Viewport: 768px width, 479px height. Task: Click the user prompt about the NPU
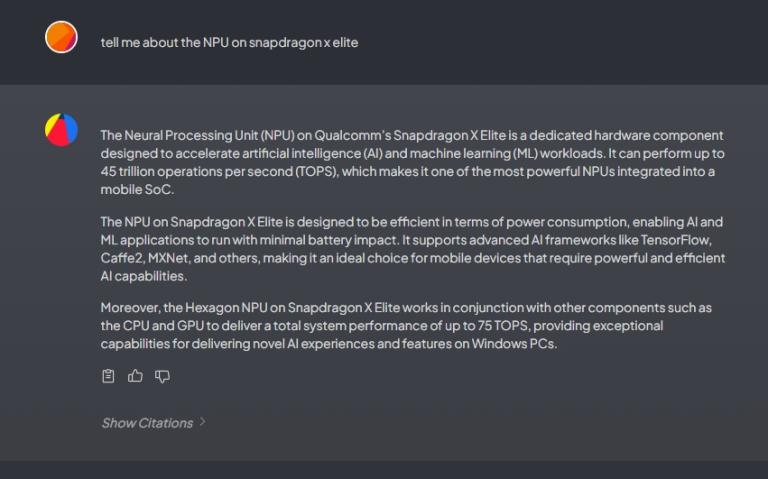229,43
